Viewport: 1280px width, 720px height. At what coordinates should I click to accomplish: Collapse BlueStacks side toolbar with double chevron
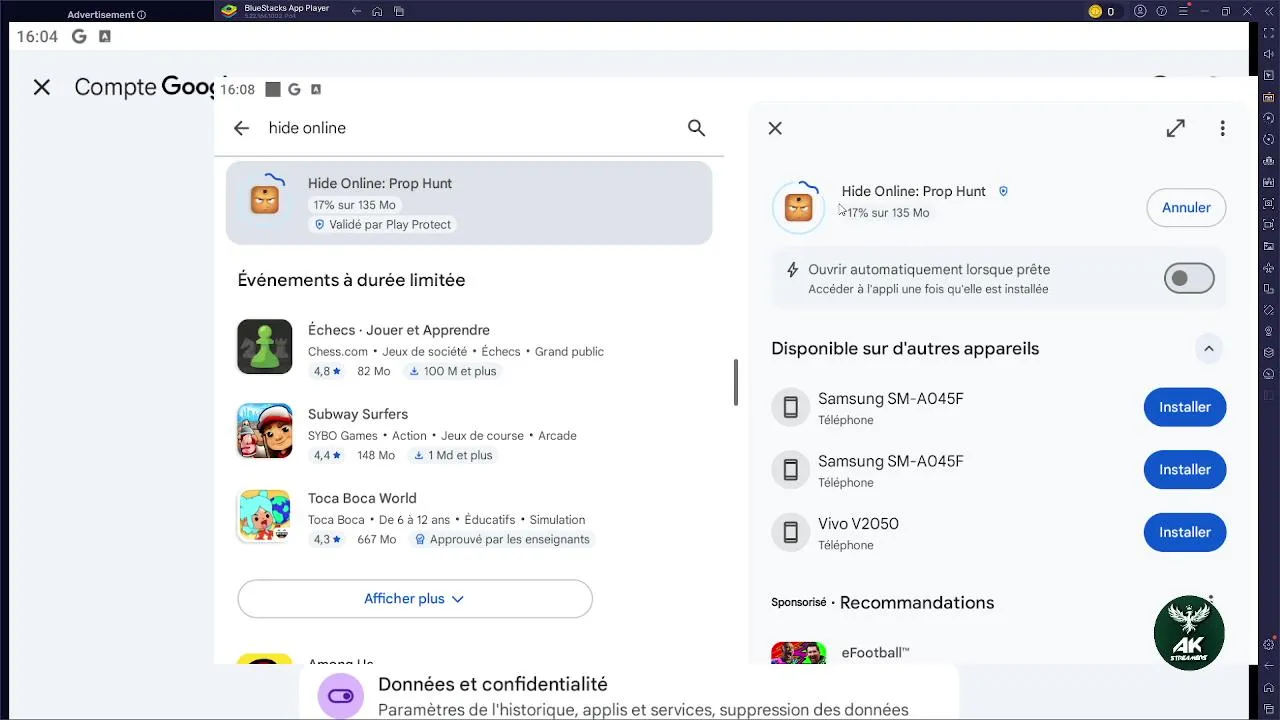[x=1269, y=11]
